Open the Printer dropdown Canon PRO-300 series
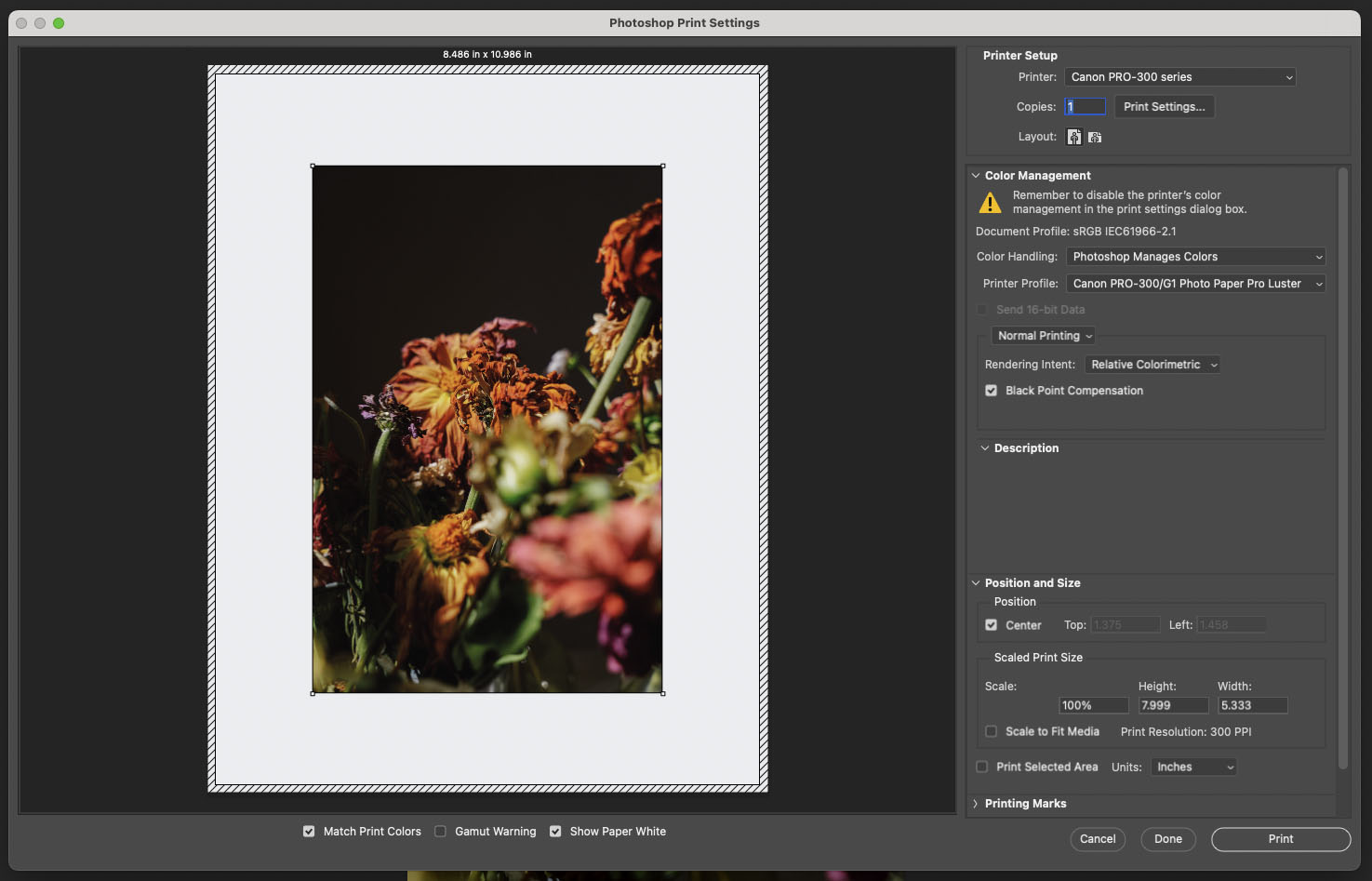The width and height of the screenshot is (1372, 881). pyautogui.click(x=1180, y=77)
